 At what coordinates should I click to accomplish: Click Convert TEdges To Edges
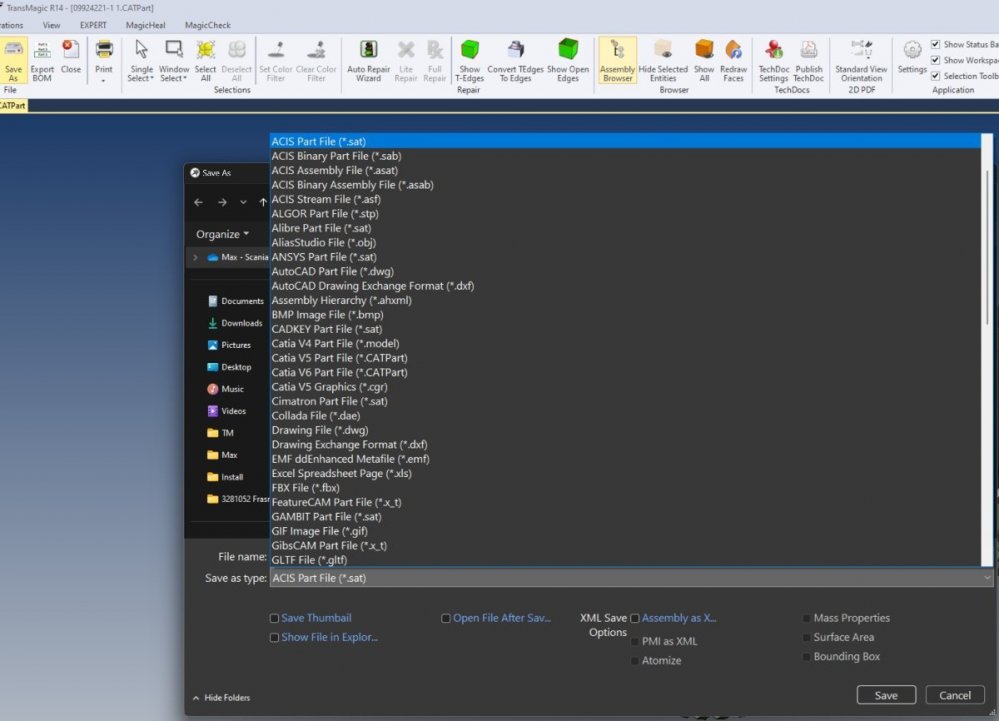515,52
